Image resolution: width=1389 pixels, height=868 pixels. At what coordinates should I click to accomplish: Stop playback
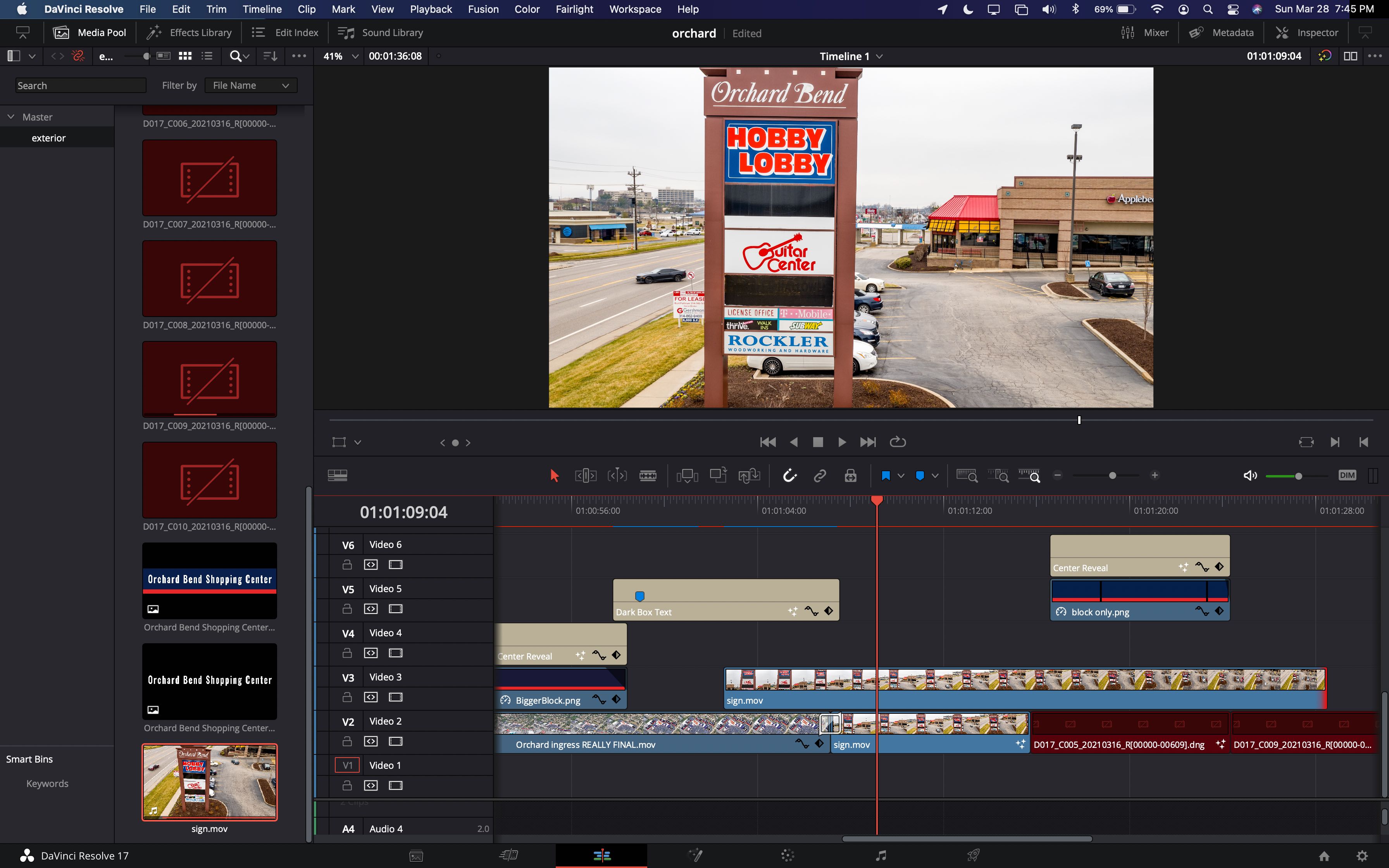pos(818,442)
